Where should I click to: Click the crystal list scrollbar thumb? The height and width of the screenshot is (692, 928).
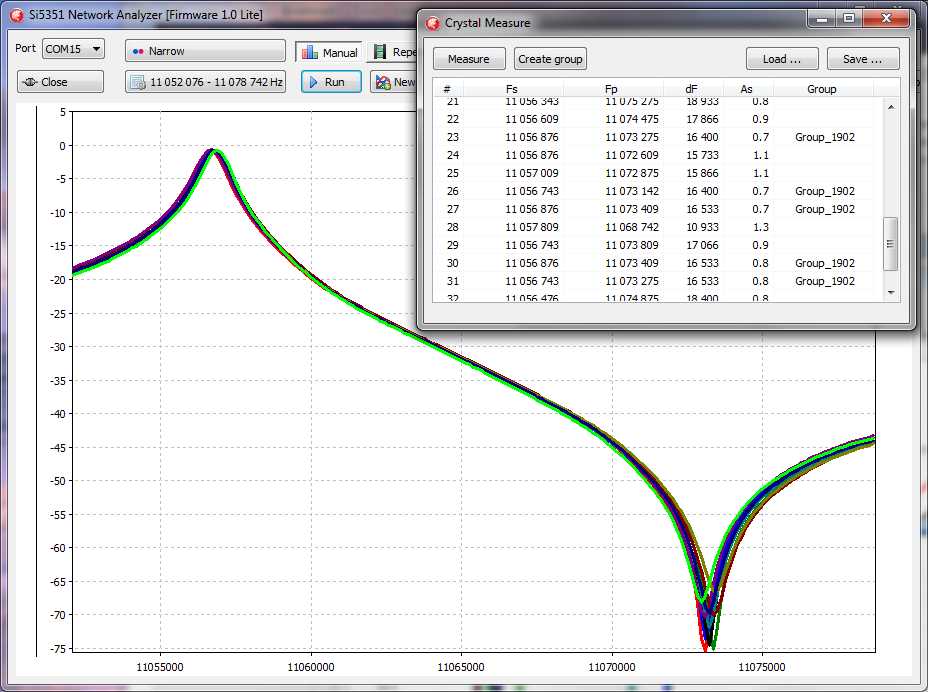891,243
